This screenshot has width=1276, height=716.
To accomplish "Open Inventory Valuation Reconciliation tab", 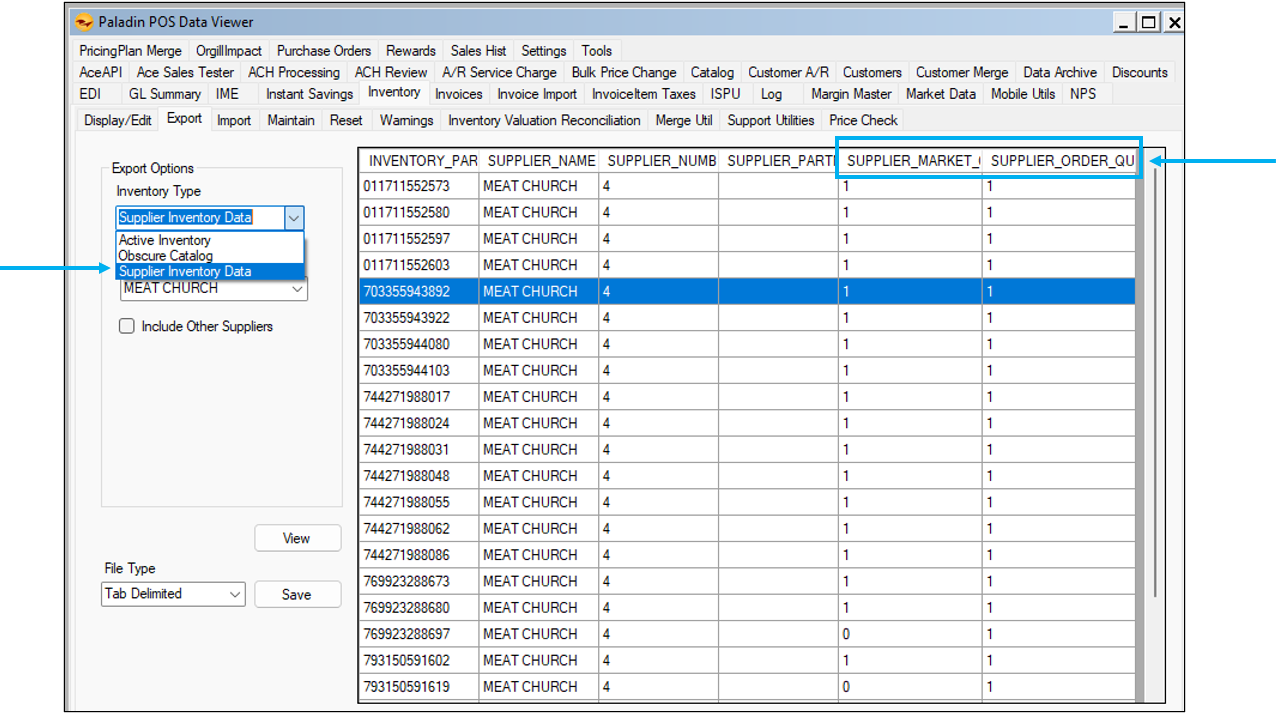I will (544, 120).
